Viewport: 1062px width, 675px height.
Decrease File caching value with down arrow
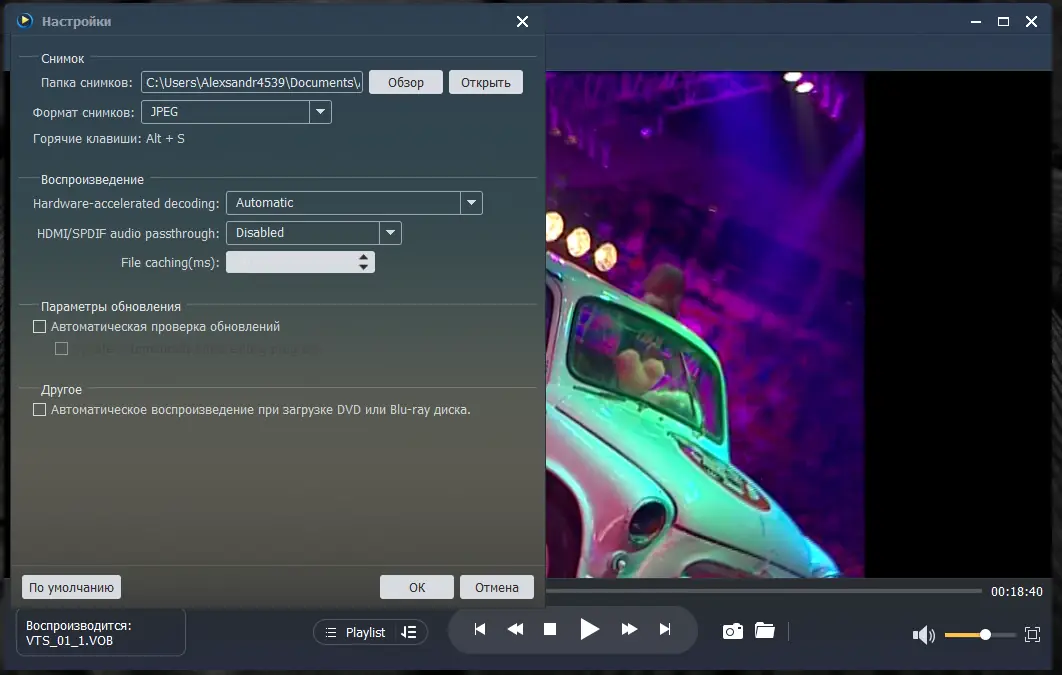(x=364, y=267)
